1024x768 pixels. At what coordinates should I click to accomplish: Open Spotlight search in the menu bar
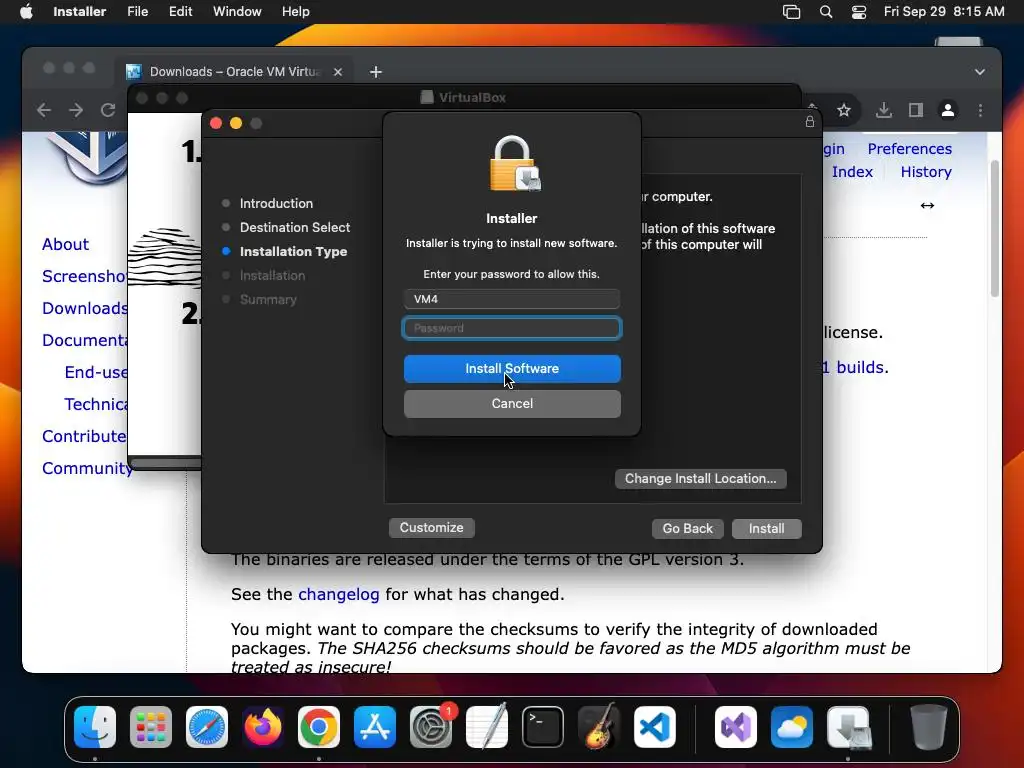coord(826,12)
